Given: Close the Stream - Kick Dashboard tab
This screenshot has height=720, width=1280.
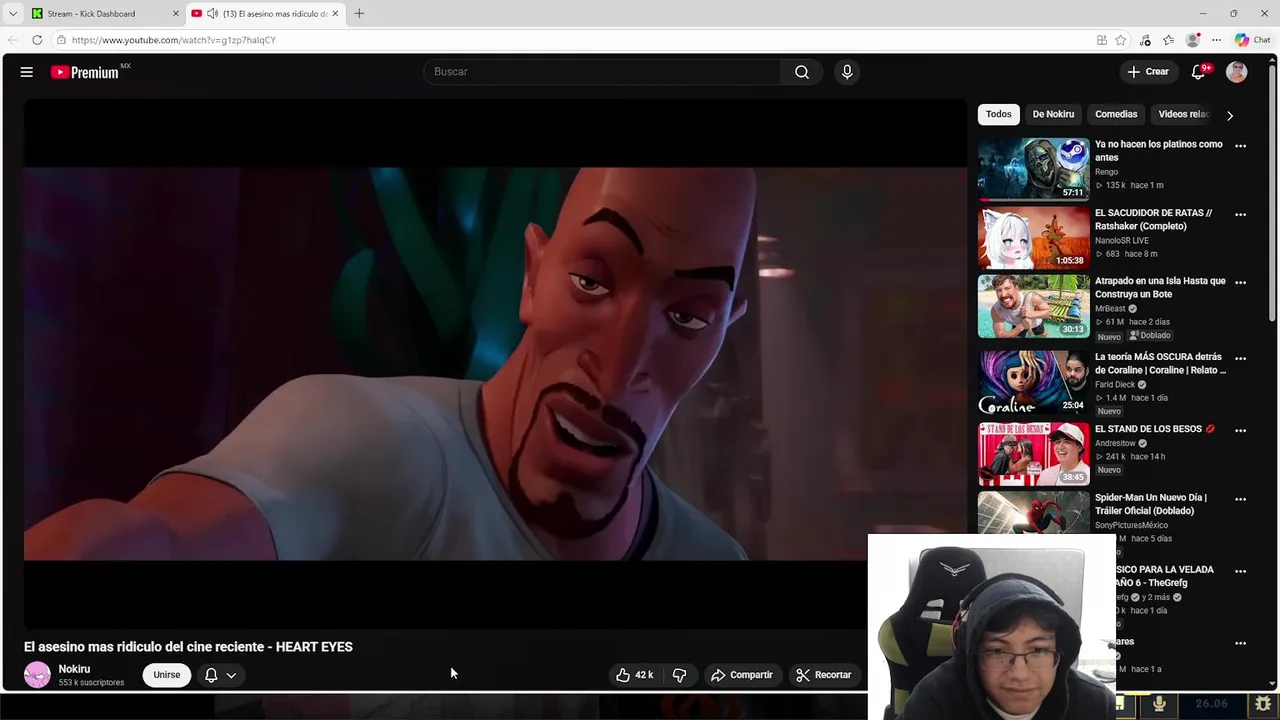Looking at the screenshot, I should [176, 14].
